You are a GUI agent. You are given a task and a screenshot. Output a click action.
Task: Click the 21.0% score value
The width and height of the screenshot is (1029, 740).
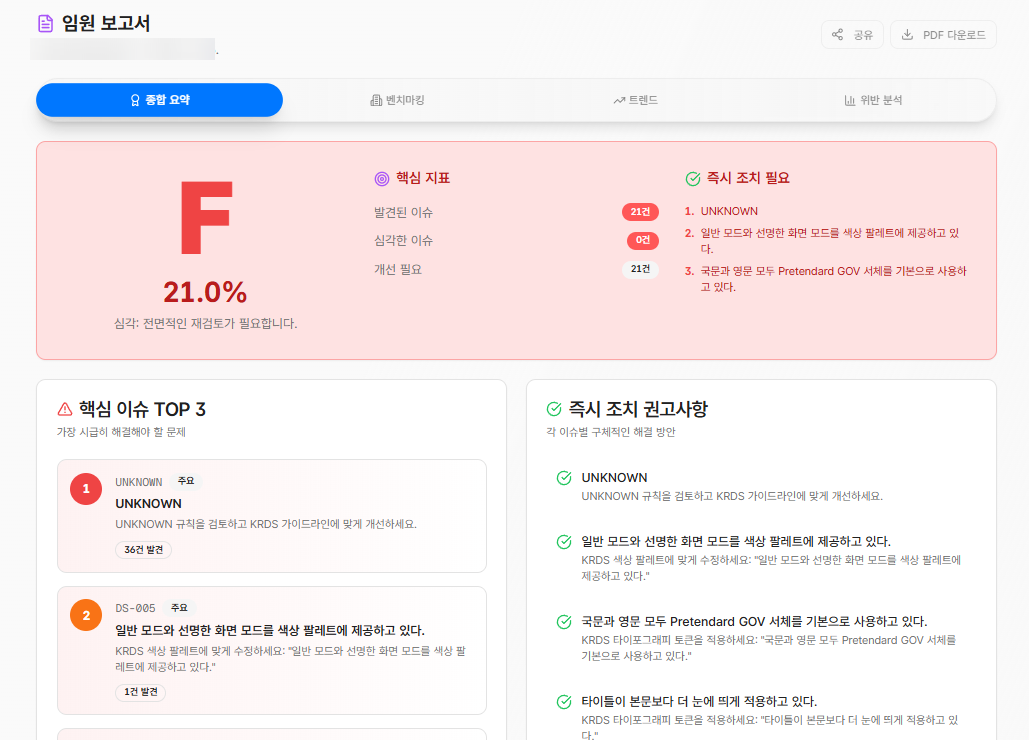205,293
